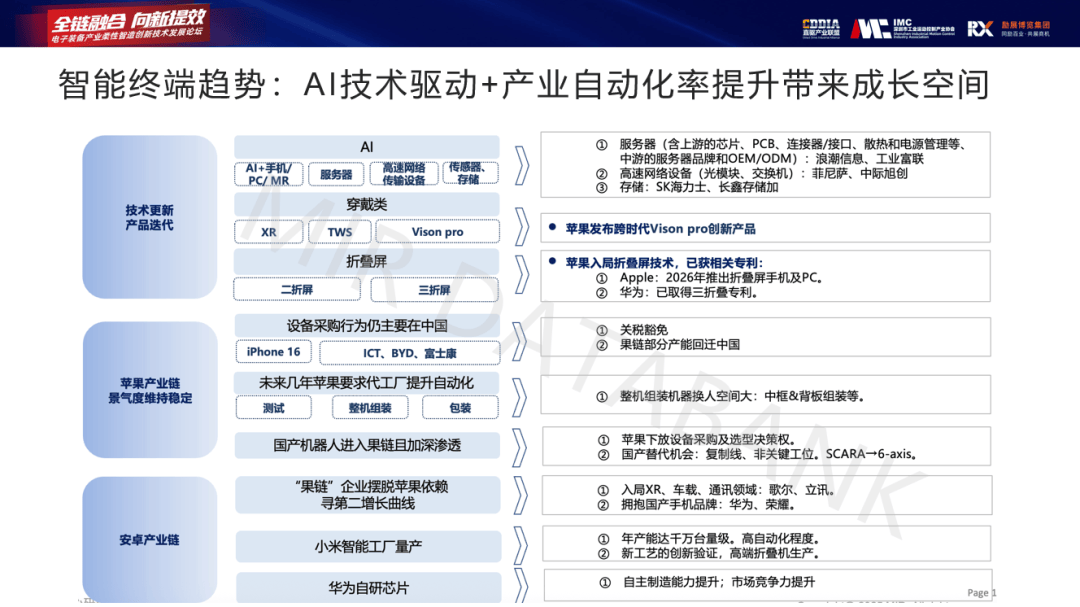Click the 穿戴类 section header
This screenshot has width=1080, height=607.
point(366,204)
